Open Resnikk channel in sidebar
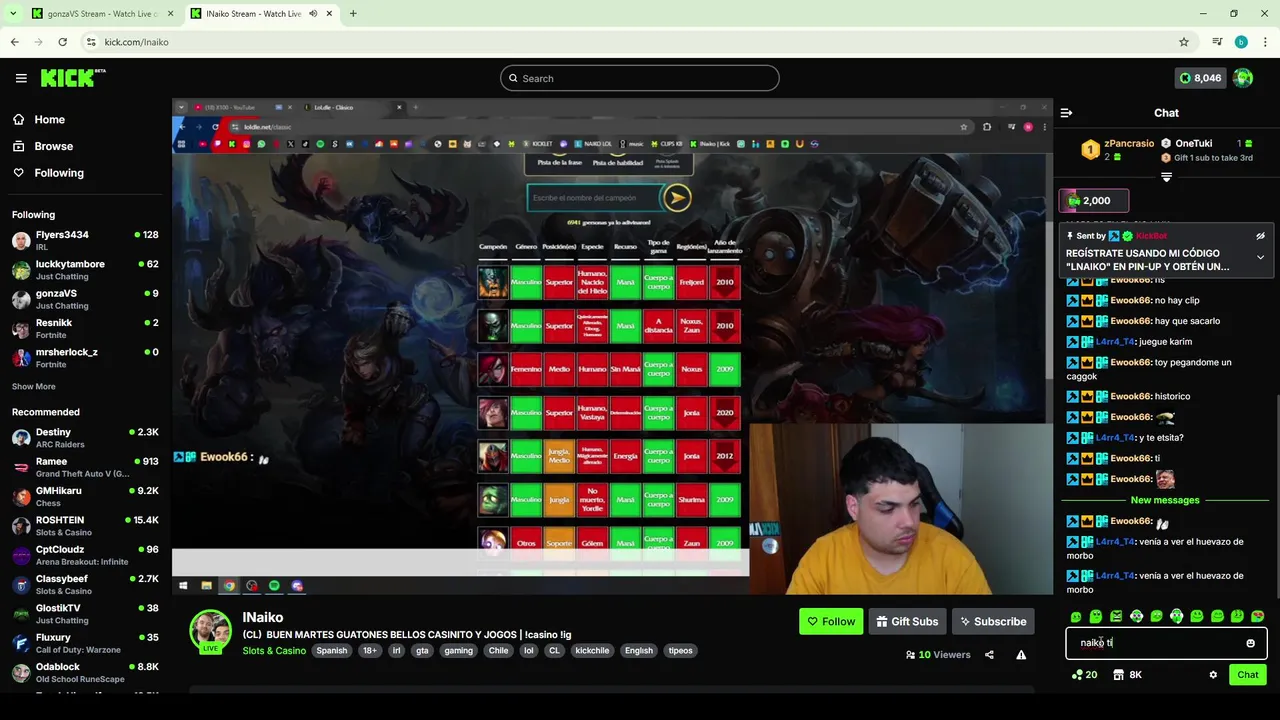Image resolution: width=1280 pixels, height=720 pixels. pyautogui.click(x=85, y=328)
